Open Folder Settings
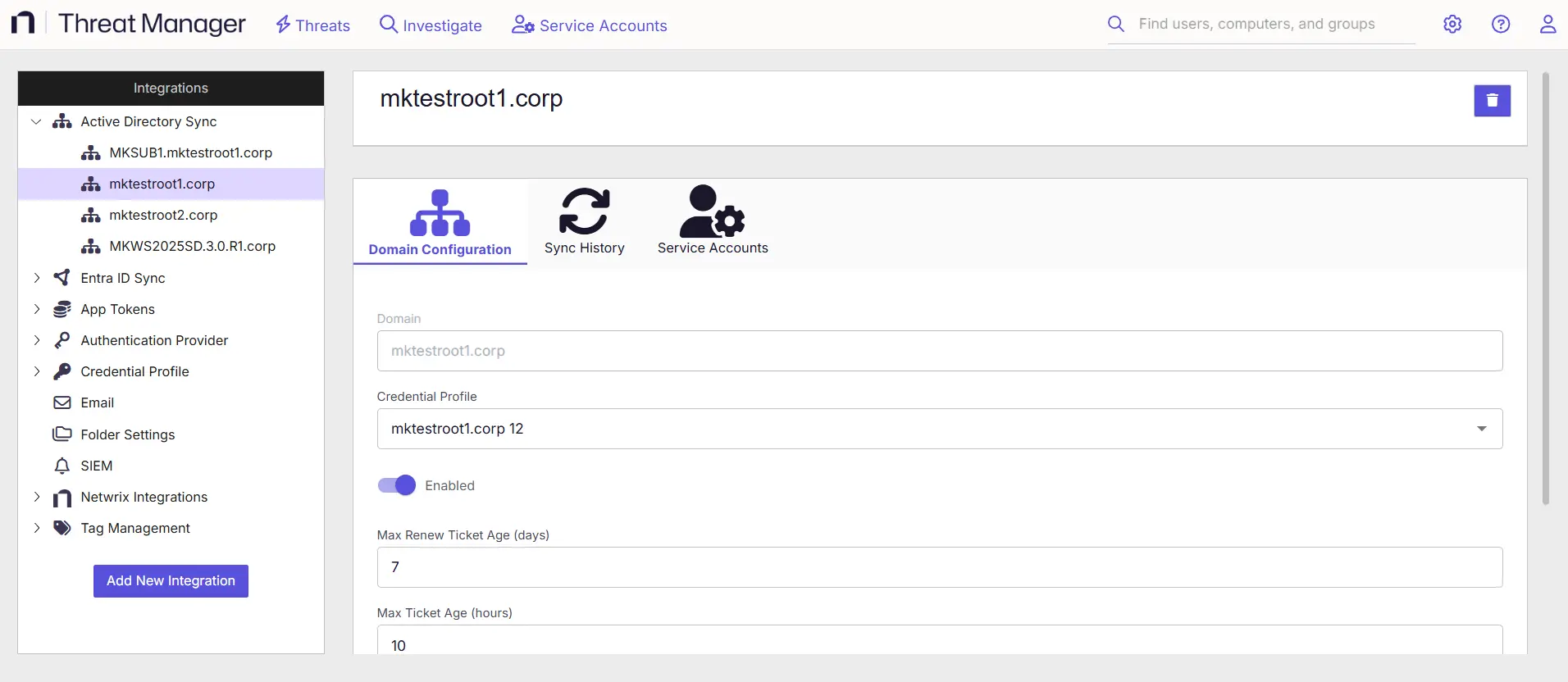The height and width of the screenshot is (682, 1568). coord(127,434)
